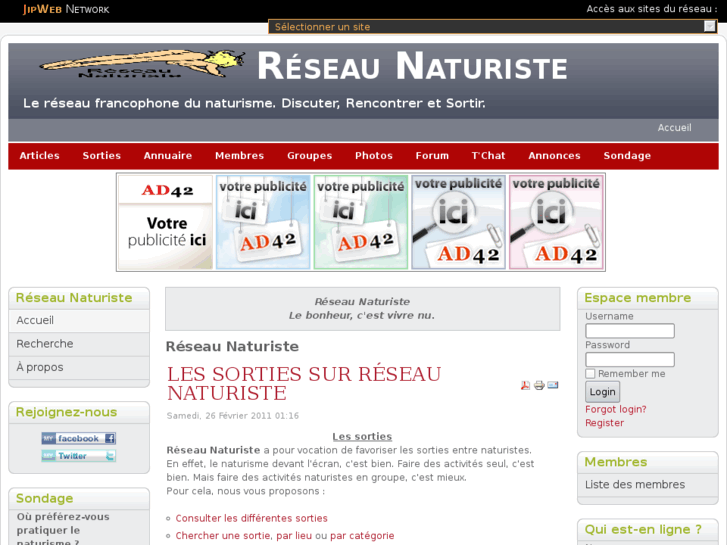Click the print article icon
The image size is (727, 545).
539,385
